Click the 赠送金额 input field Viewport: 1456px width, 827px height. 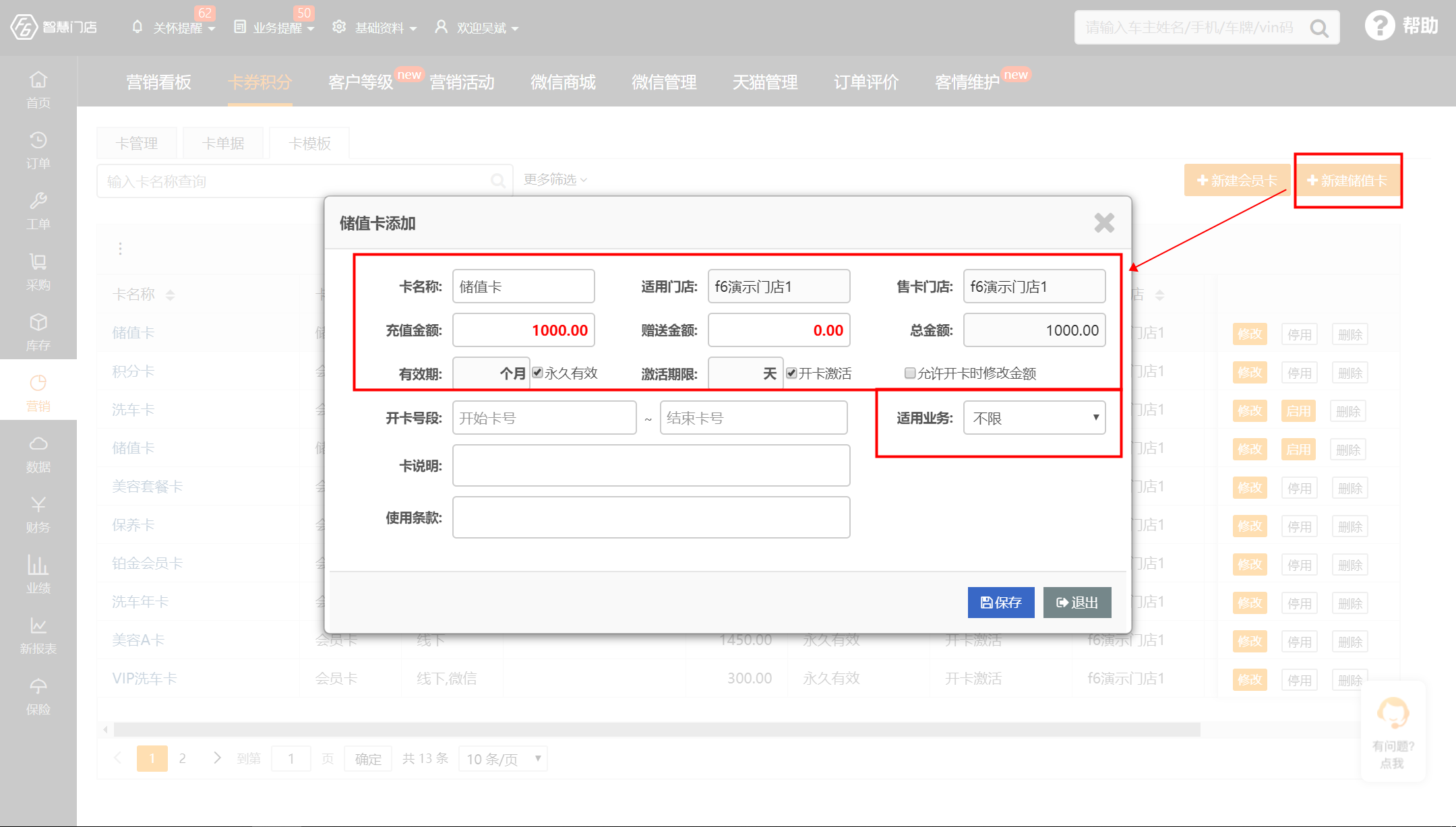click(779, 330)
